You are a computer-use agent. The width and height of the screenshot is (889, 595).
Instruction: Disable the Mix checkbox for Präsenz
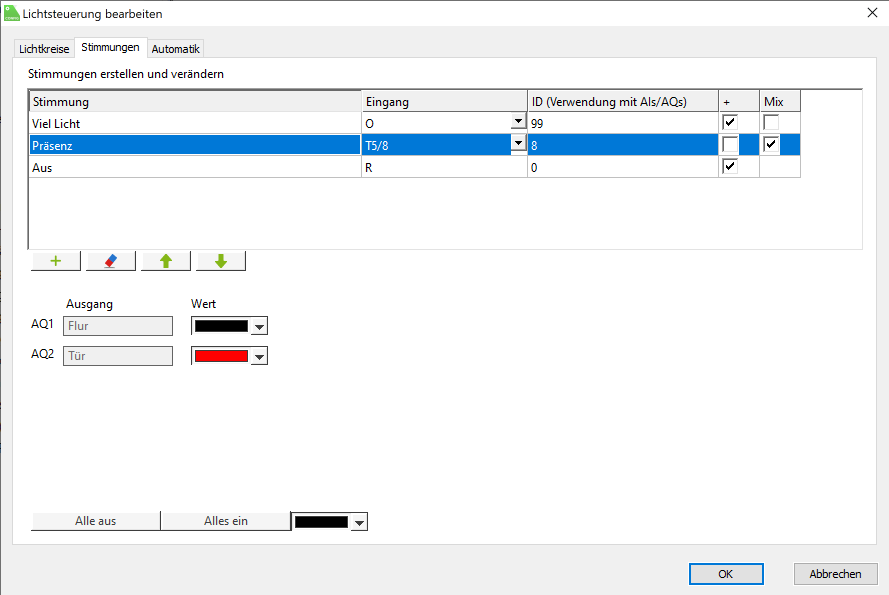coord(771,145)
